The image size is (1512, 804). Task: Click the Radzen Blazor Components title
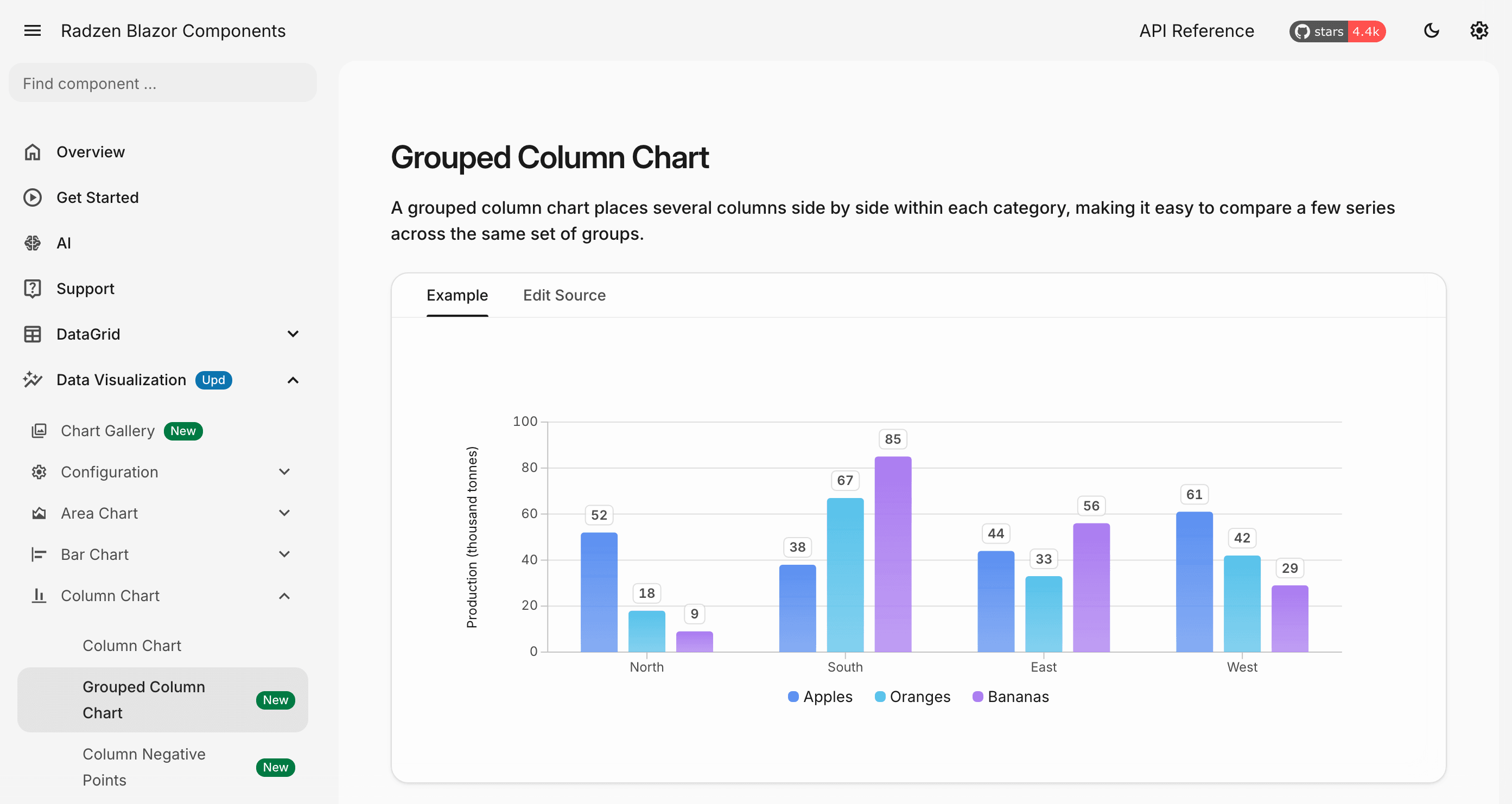point(173,30)
